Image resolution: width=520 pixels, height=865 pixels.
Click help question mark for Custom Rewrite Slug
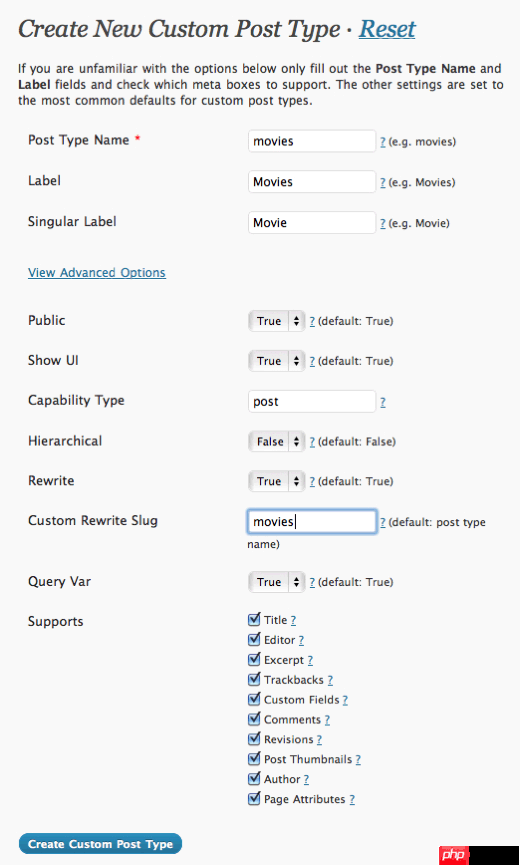(x=383, y=522)
